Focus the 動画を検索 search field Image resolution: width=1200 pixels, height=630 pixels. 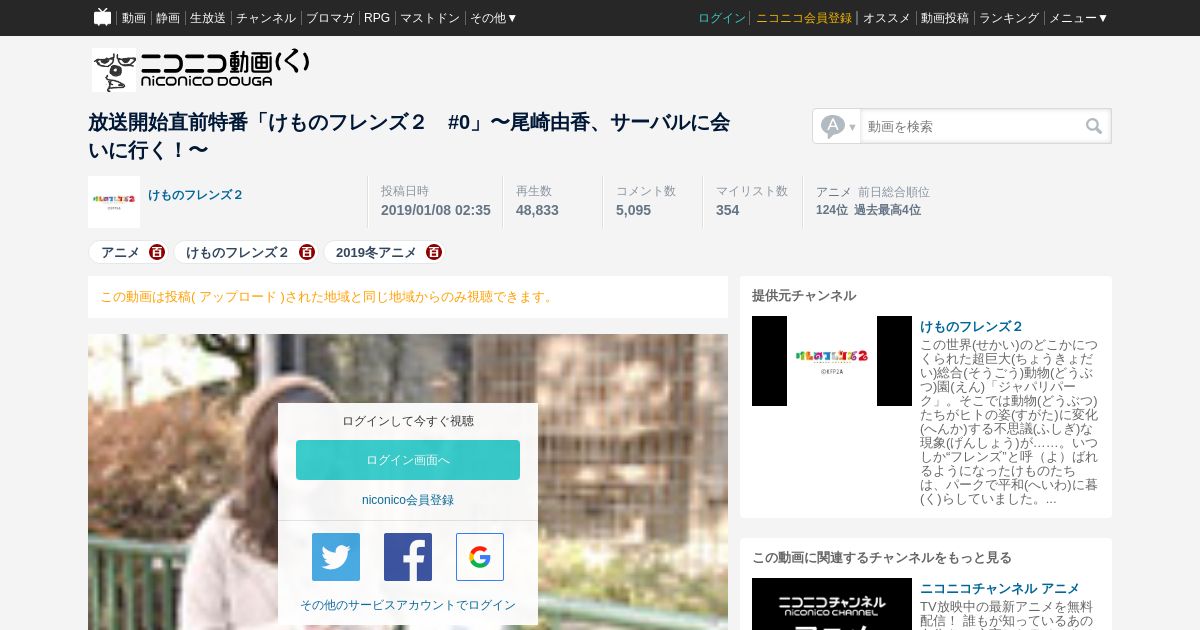pyautogui.click(x=972, y=126)
